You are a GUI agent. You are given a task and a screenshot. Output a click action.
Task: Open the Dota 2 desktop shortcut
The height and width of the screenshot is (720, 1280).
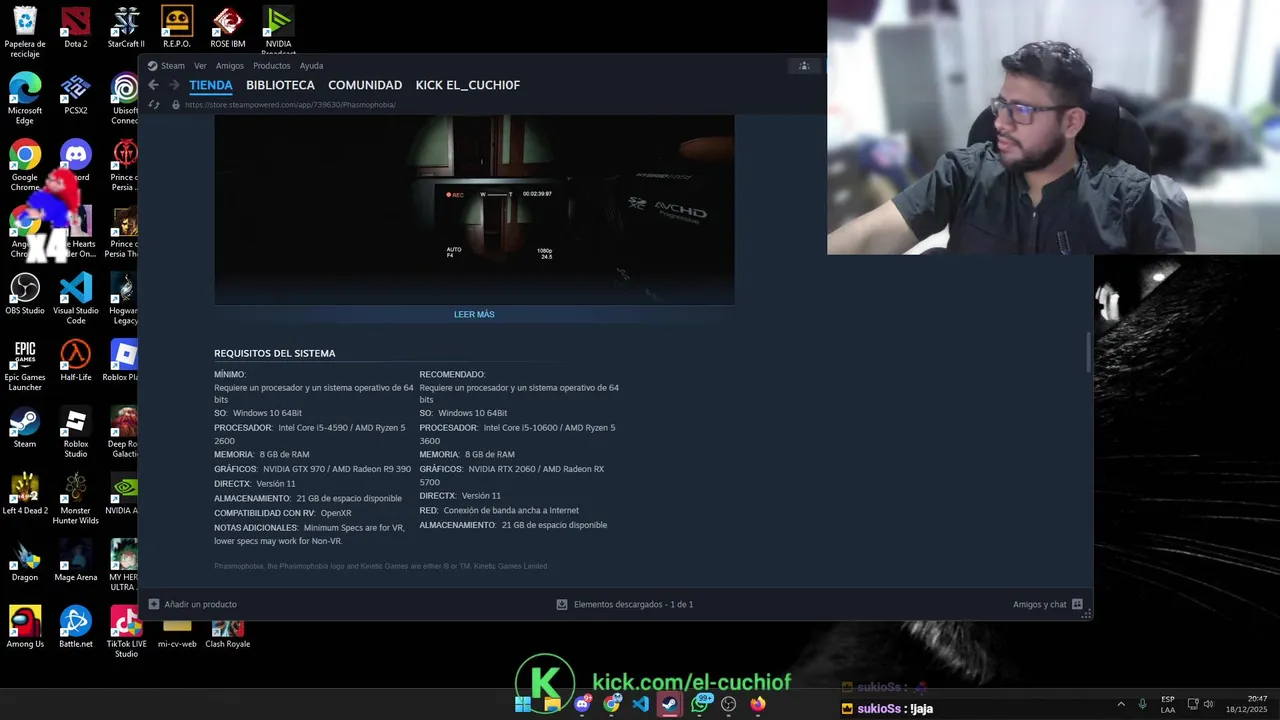tap(76, 28)
